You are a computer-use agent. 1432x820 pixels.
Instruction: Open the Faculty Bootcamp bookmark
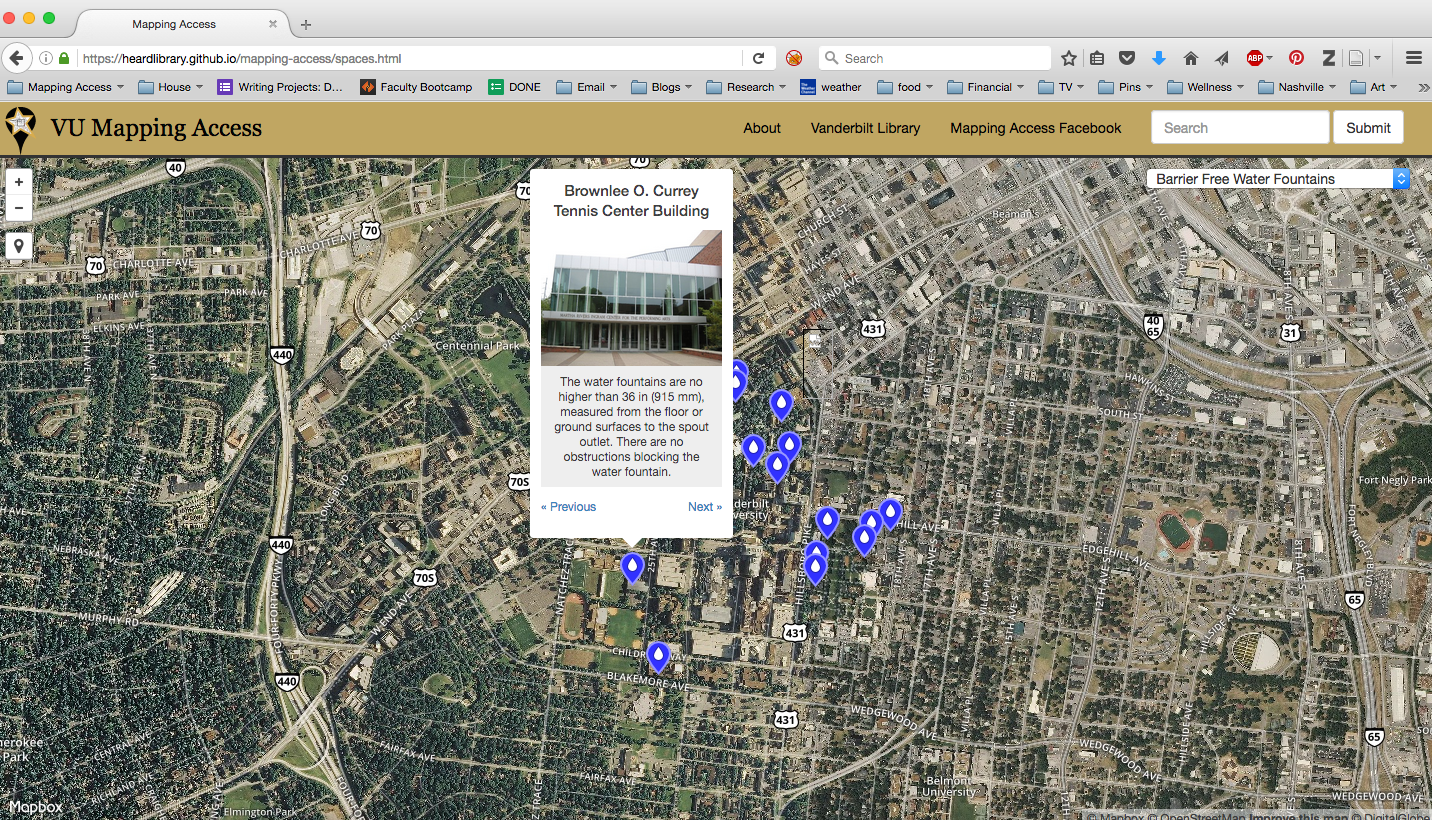[416, 87]
